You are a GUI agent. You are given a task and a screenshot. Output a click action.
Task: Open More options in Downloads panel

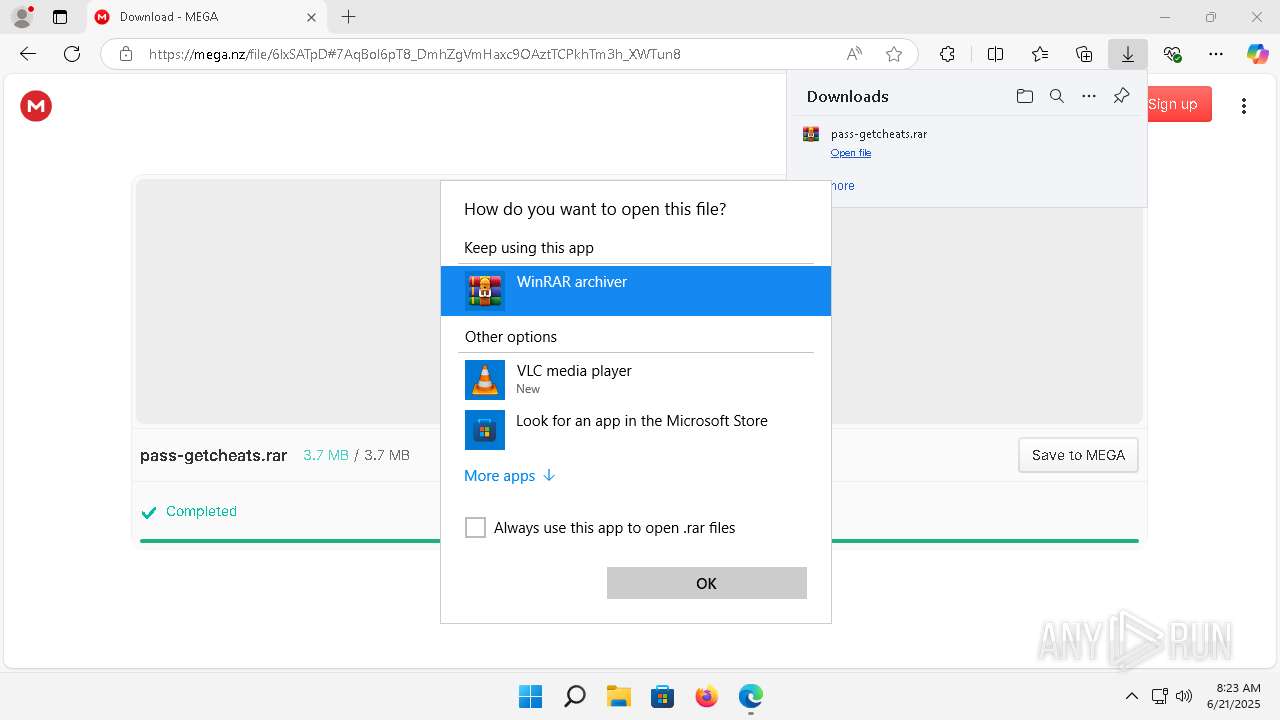pos(1089,96)
